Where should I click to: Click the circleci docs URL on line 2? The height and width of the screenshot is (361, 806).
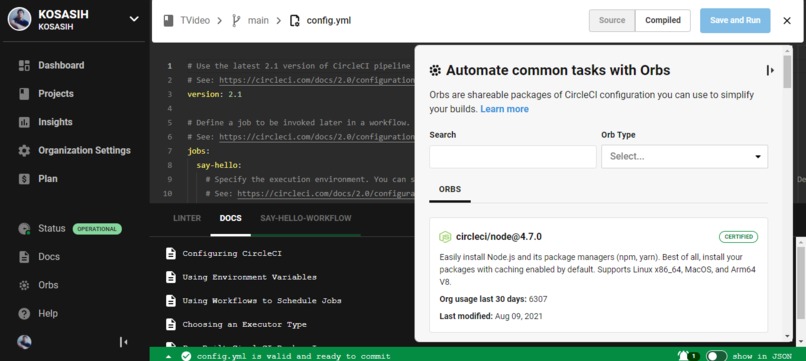[x=317, y=80]
